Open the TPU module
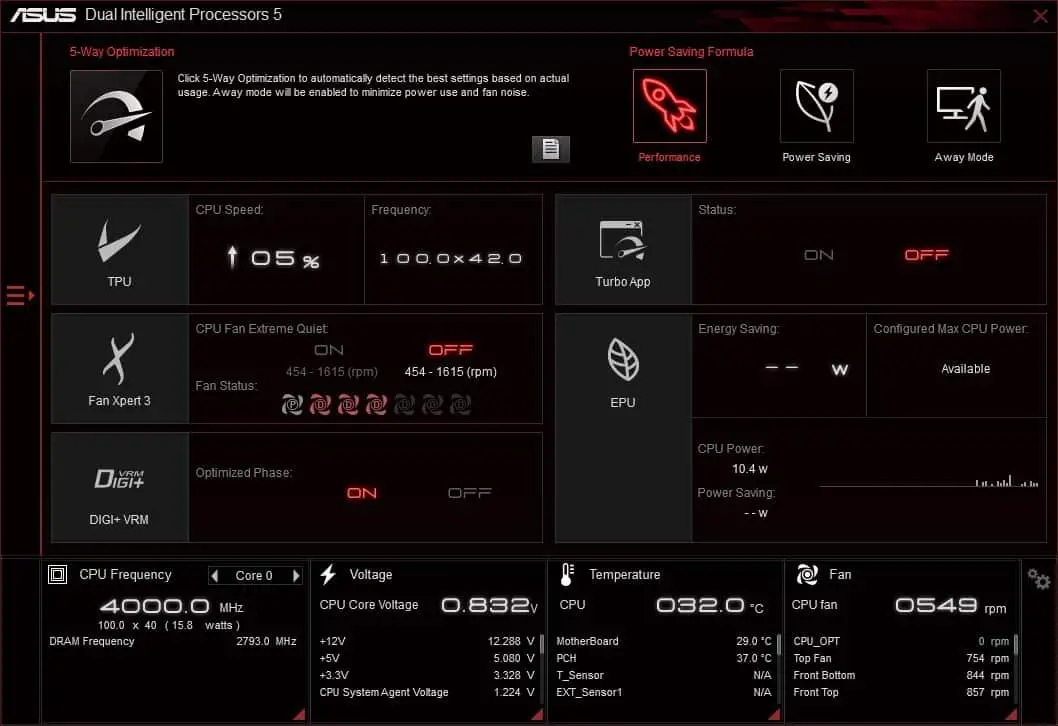This screenshot has height=726, width=1058. 119,250
